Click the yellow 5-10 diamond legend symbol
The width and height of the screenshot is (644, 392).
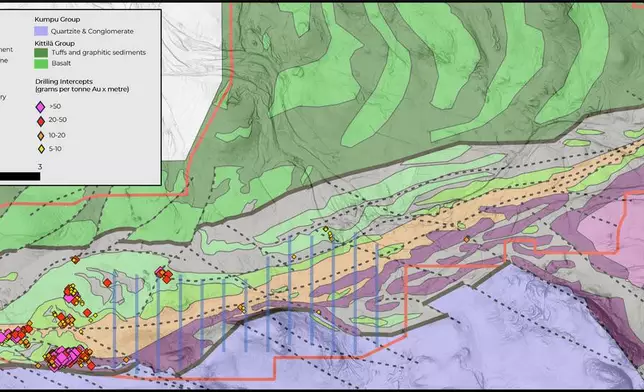41,149
